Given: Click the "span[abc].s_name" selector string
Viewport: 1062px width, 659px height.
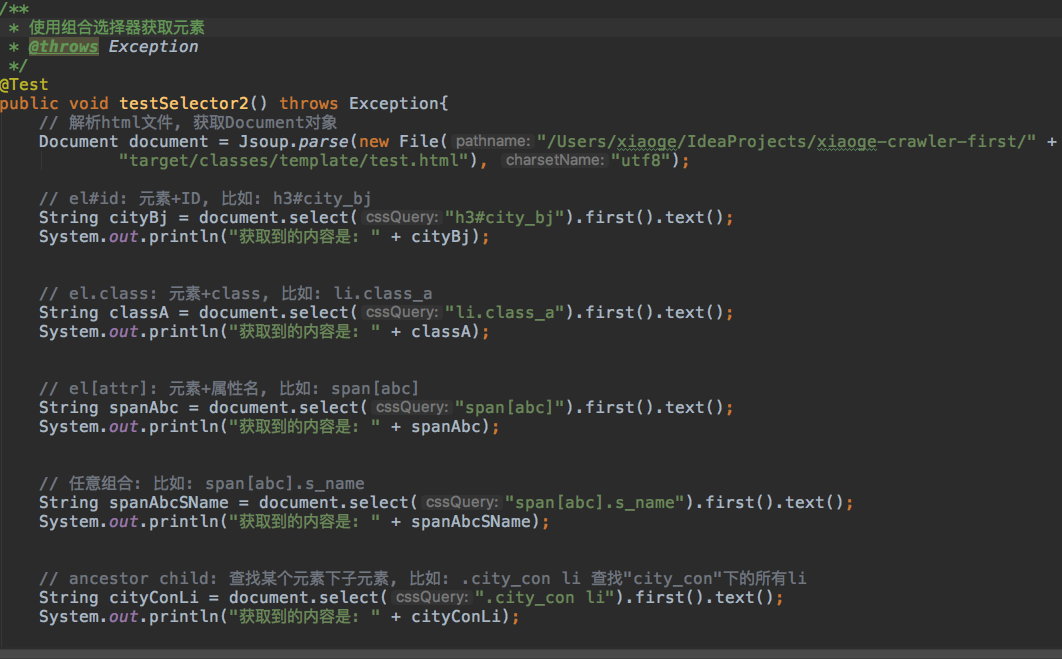Looking at the screenshot, I should [x=595, y=503].
